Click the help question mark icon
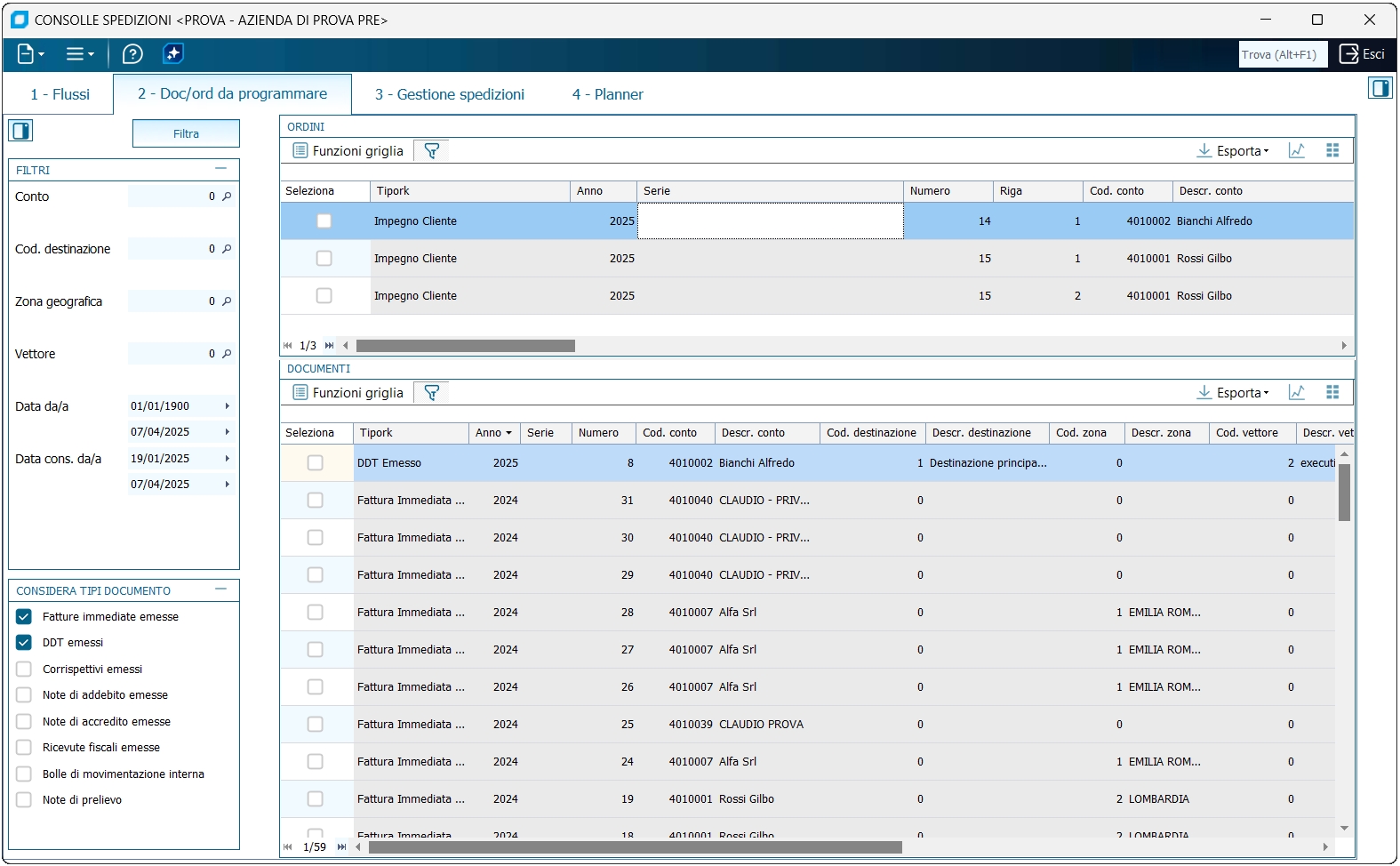 (x=132, y=54)
